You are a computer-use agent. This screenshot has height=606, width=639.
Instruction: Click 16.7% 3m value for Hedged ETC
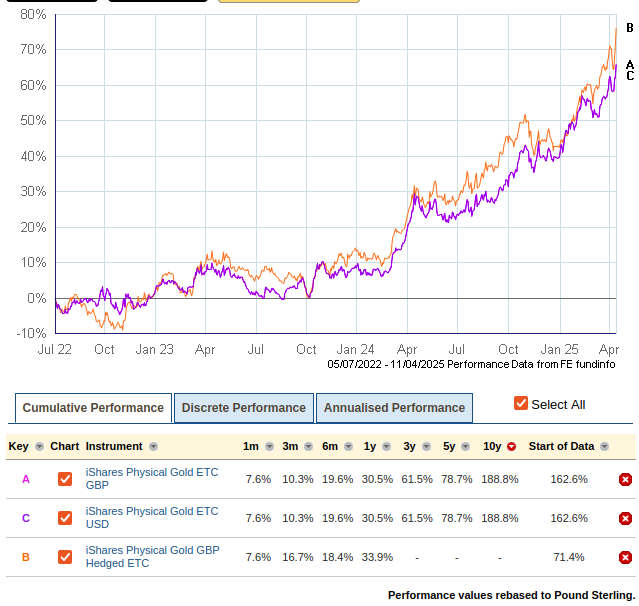click(x=297, y=557)
